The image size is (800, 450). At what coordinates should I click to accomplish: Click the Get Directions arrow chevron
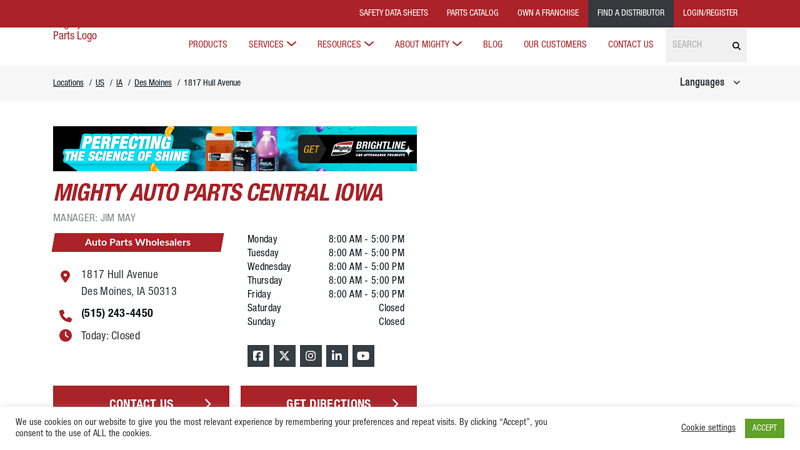coord(395,403)
